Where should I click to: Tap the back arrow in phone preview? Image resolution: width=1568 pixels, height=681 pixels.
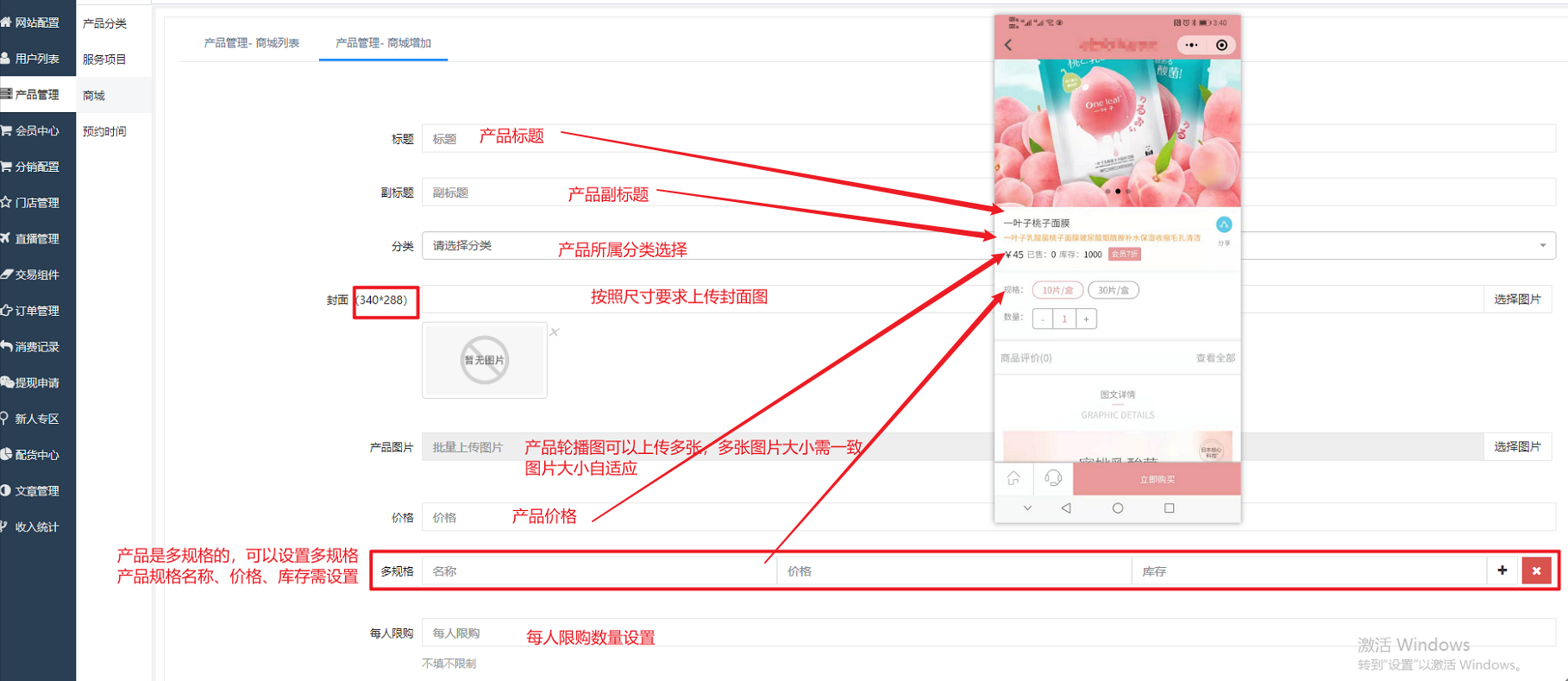point(1008,45)
